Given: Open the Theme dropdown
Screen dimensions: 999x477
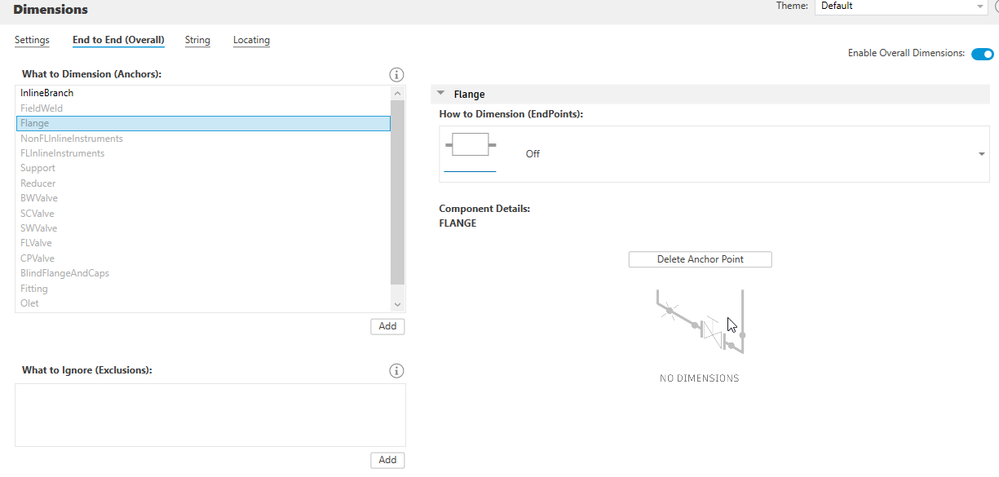Looking at the screenshot, I should [x=900, y=6].
